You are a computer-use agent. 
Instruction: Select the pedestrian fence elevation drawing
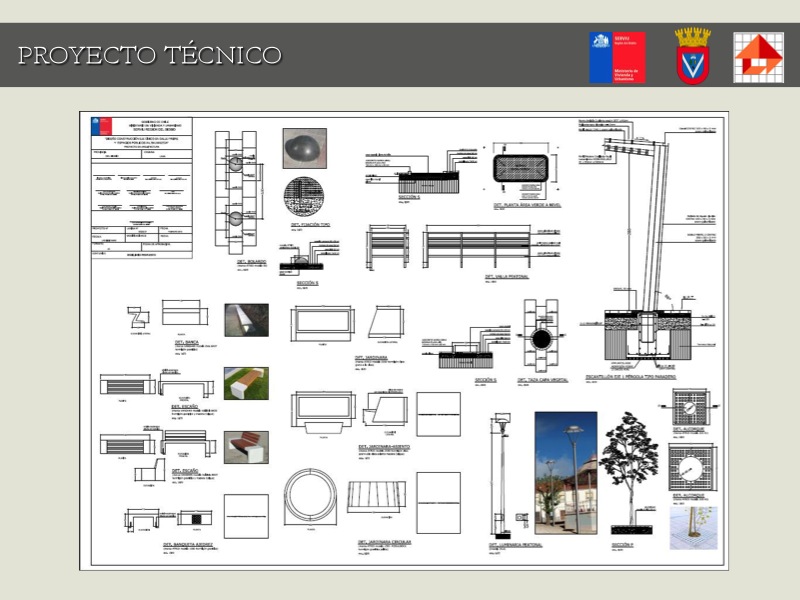pyautogui.click(x=476, y=247)
